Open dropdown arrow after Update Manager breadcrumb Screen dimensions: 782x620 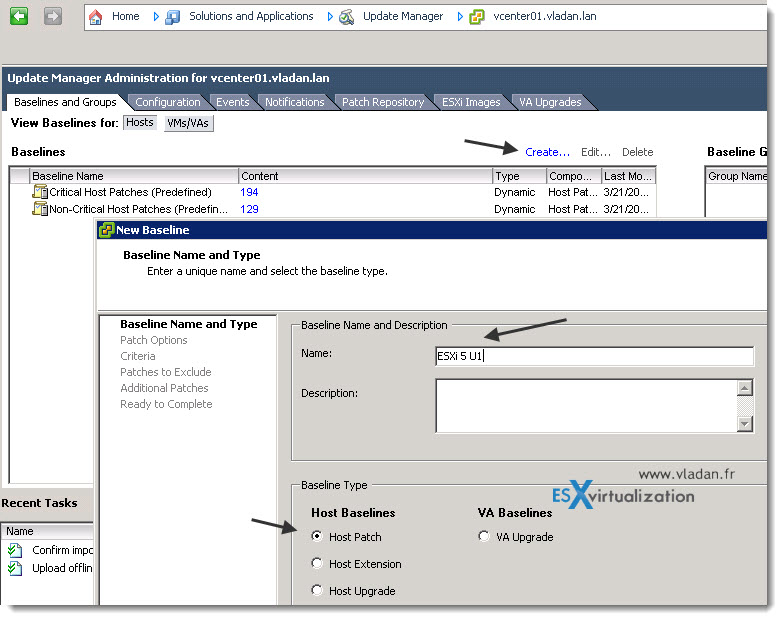pos(460,16)
